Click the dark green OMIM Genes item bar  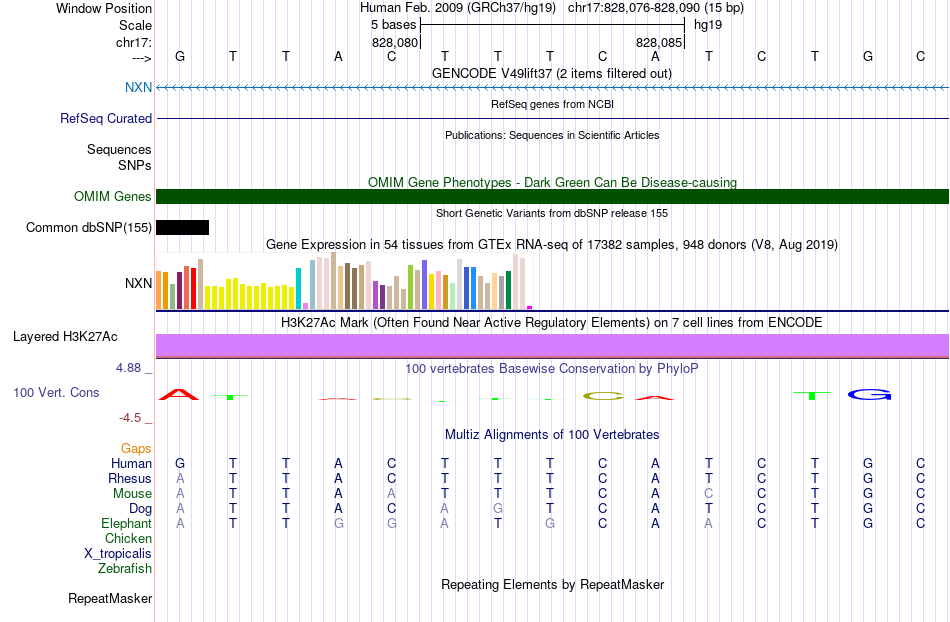[552, 196]
